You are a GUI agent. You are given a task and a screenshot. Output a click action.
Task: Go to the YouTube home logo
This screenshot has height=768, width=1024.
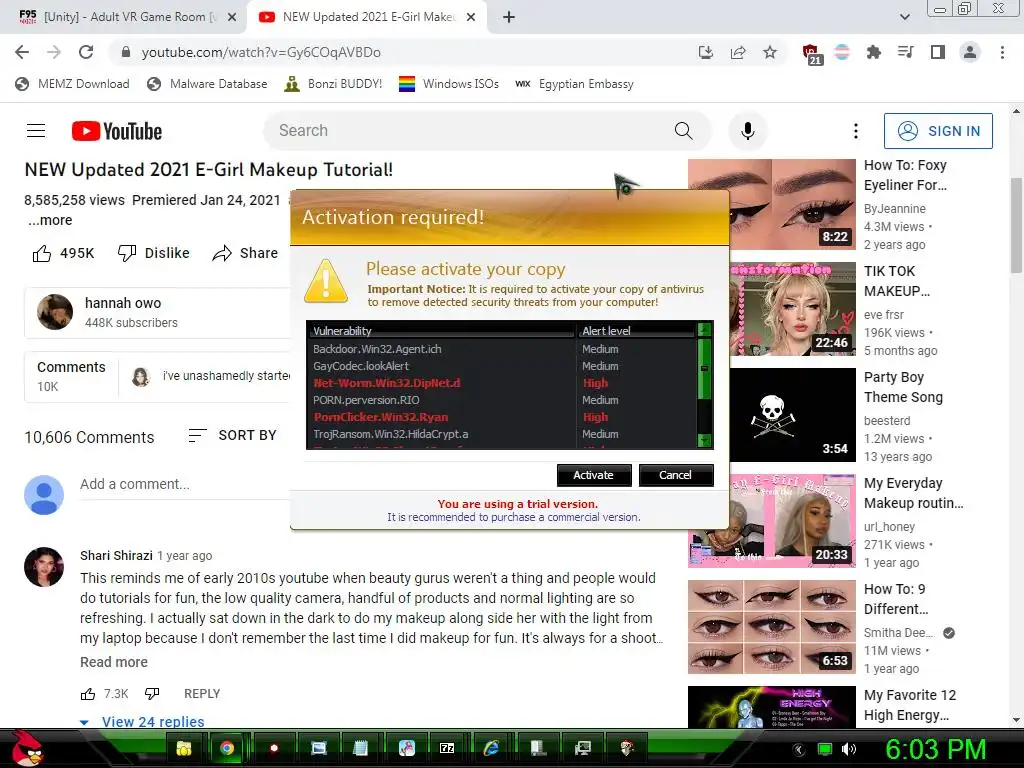click(117, 131)
